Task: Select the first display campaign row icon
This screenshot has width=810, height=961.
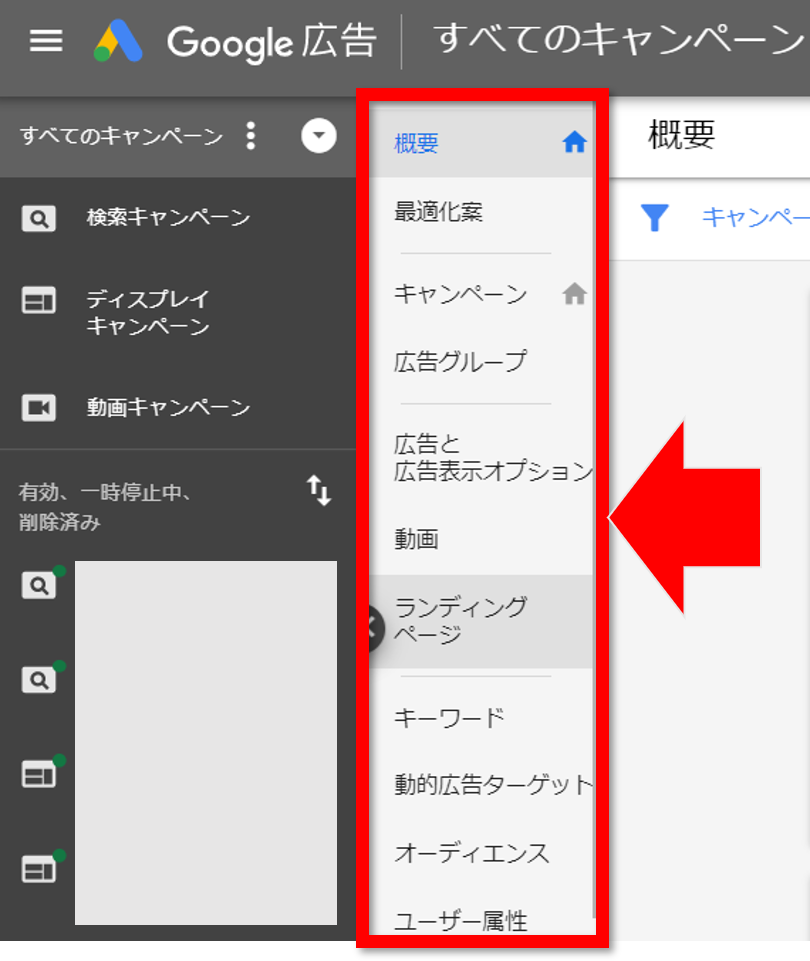Action: 40,774
